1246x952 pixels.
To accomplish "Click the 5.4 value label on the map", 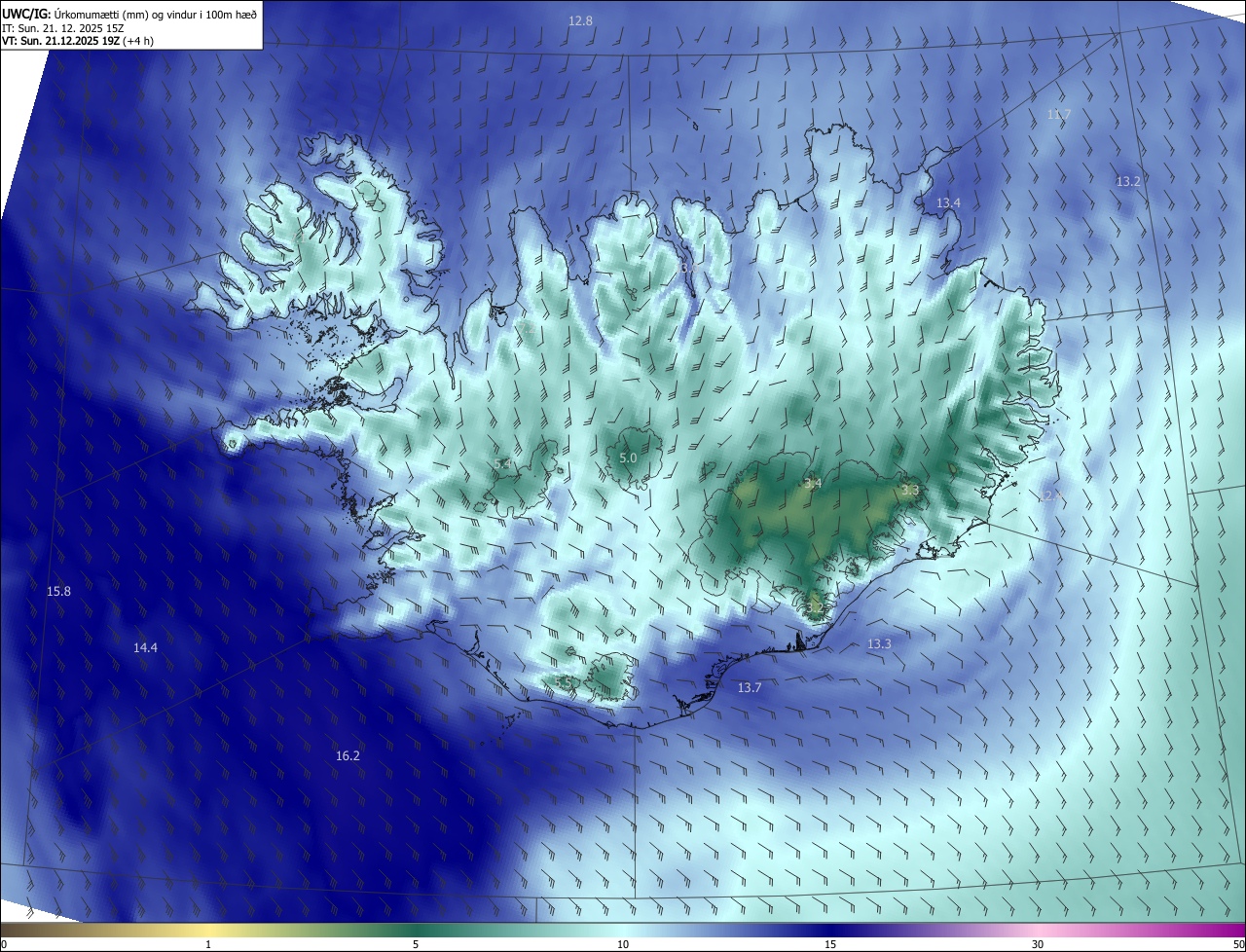I will 502,464.
